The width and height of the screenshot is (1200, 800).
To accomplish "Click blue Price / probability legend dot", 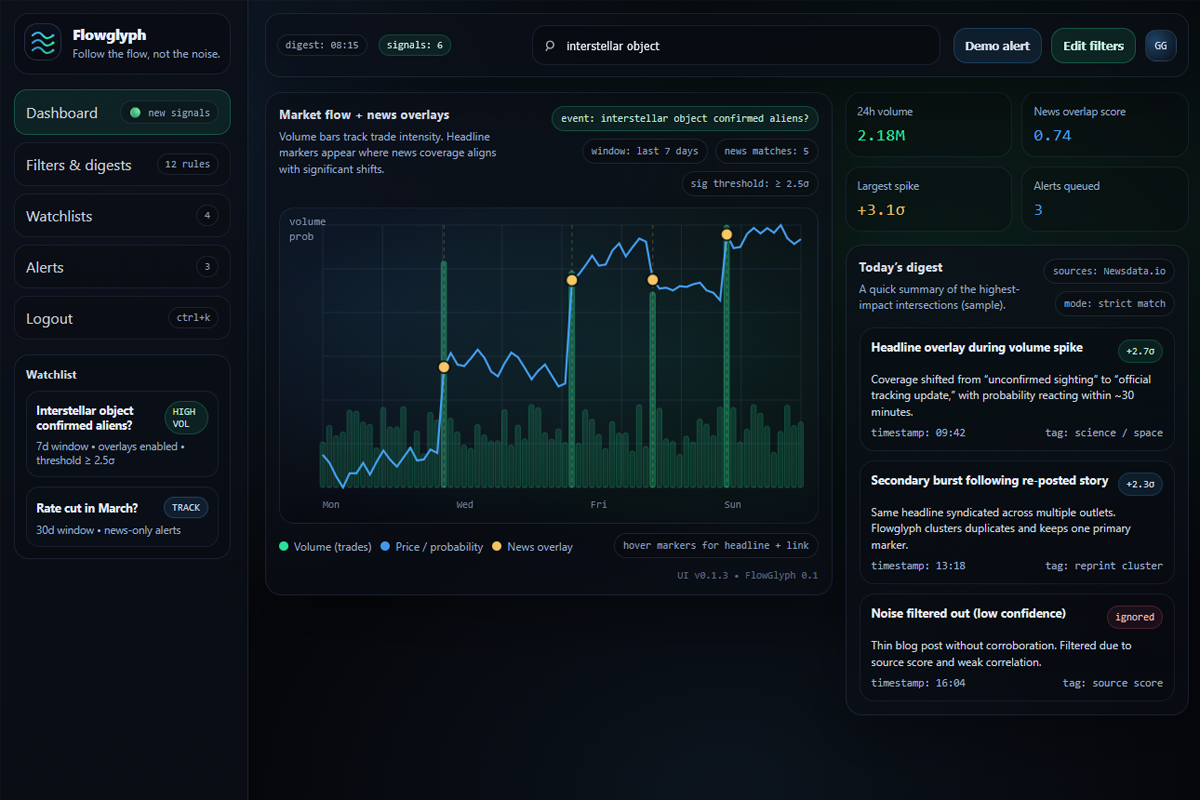I will [x=386, y=547].
